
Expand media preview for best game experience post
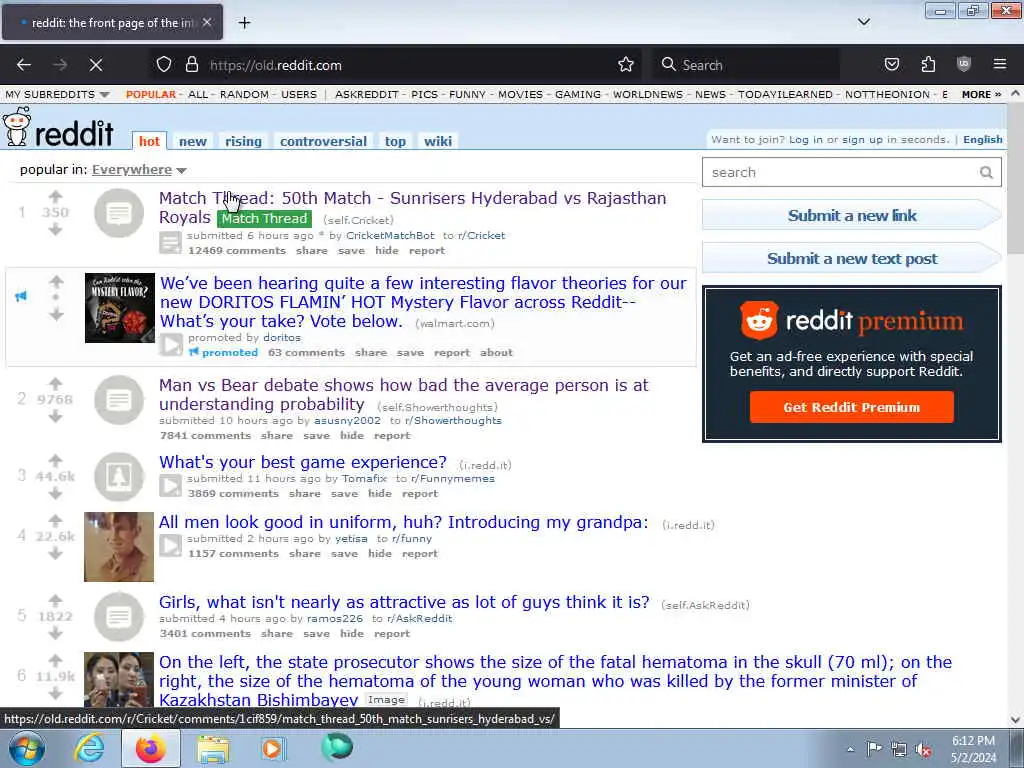click(170, 486)
